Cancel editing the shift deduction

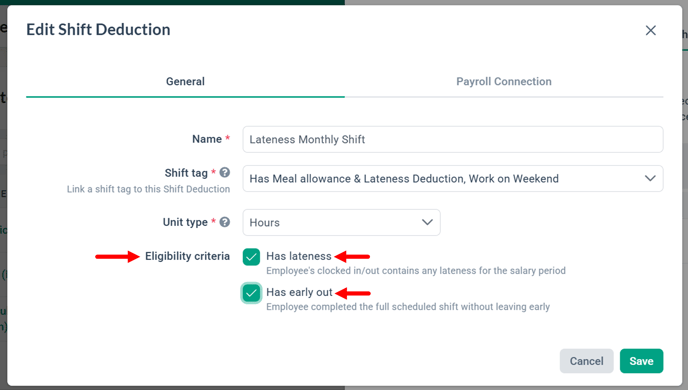coord(586,361)
